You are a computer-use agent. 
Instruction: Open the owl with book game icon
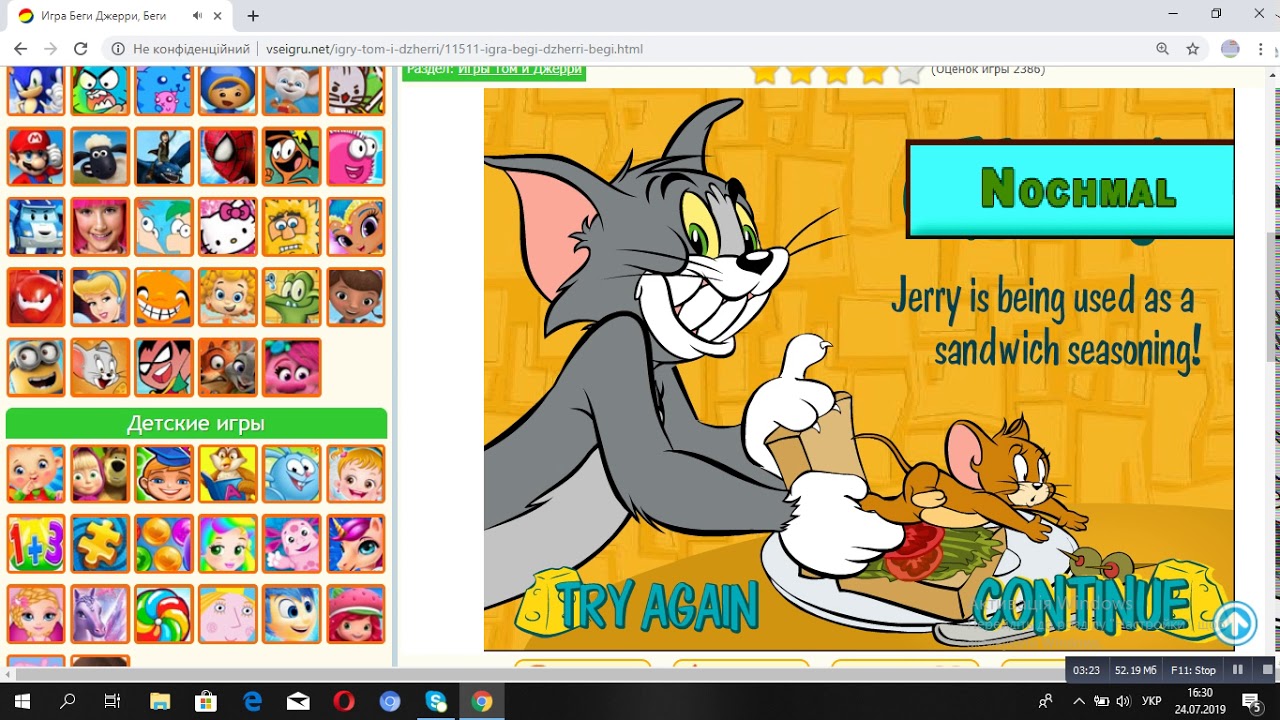click(228, 474)
